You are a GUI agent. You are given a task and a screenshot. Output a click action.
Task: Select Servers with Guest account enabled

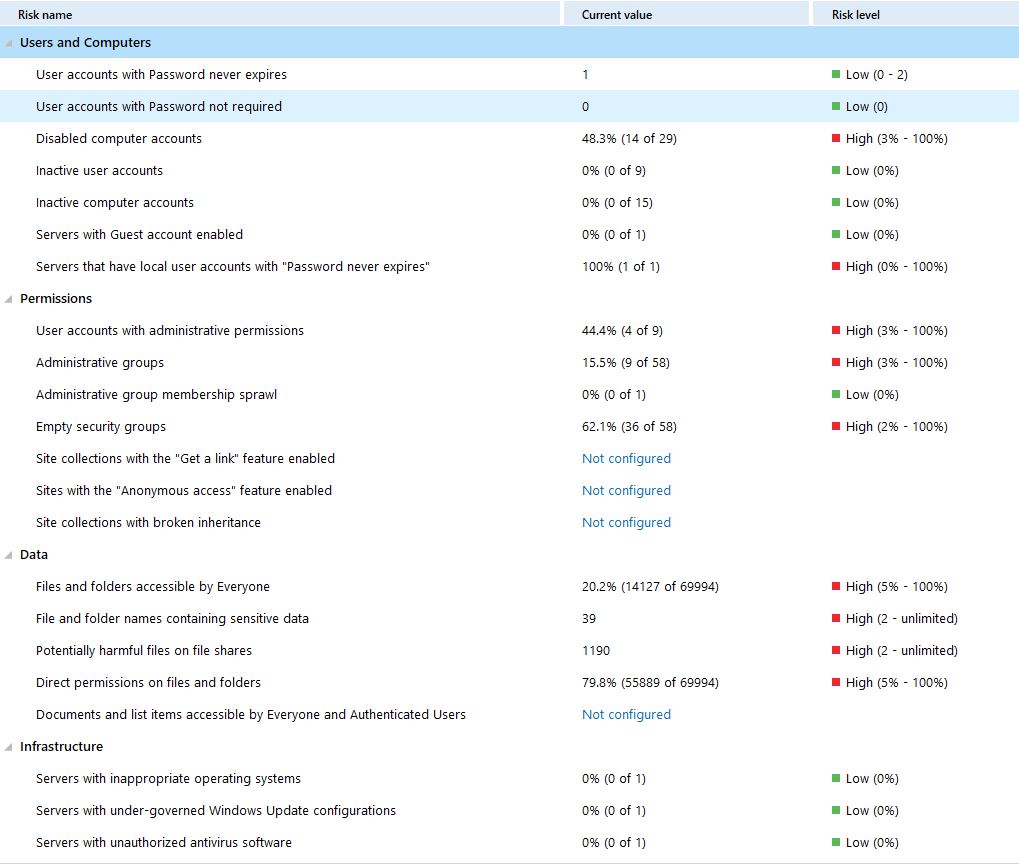[510, 235]
